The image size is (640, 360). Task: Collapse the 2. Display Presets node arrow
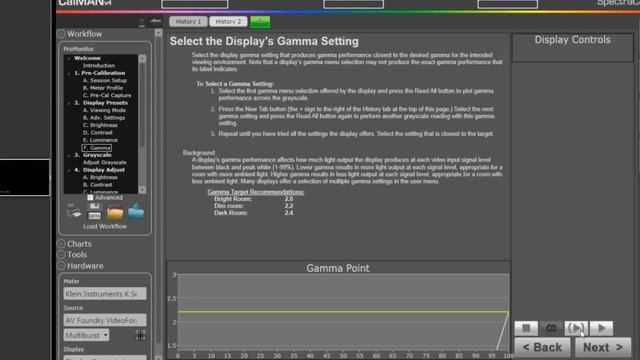[69, 103]
